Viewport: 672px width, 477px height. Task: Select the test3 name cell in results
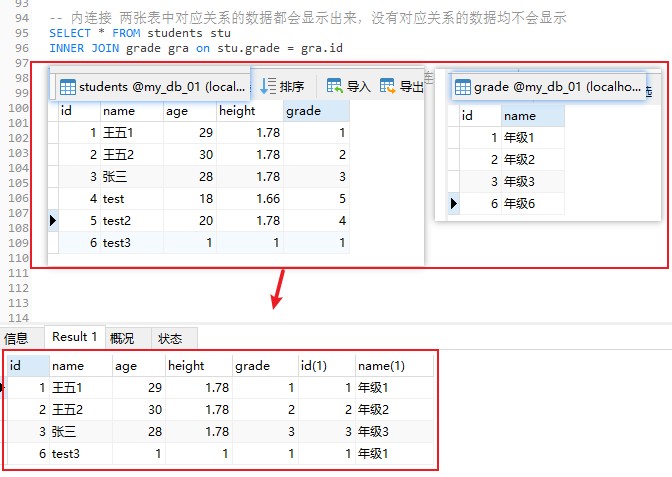81,453
